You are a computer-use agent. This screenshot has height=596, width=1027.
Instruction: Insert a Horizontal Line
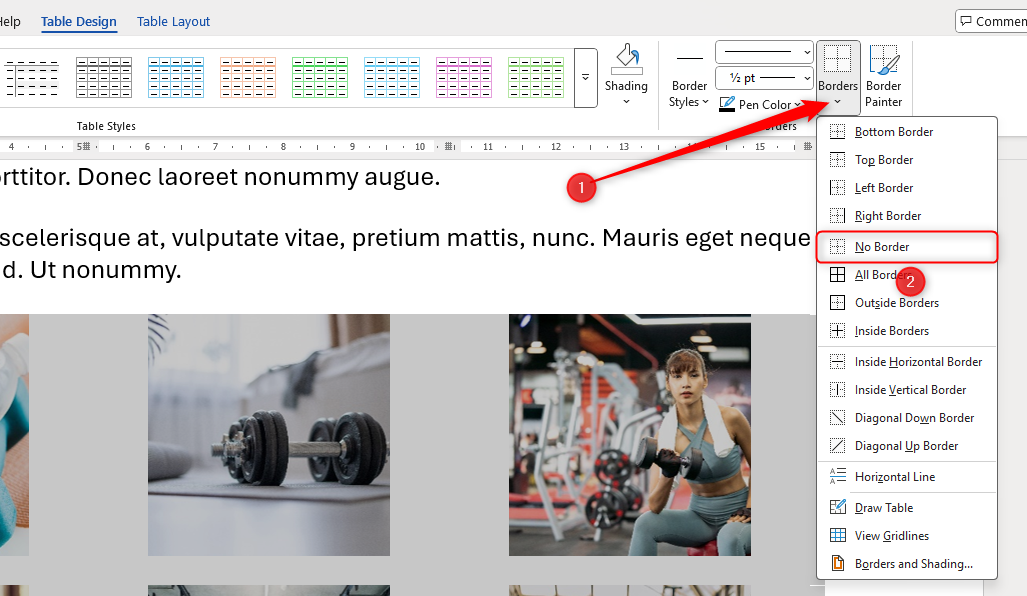[894, 477]
